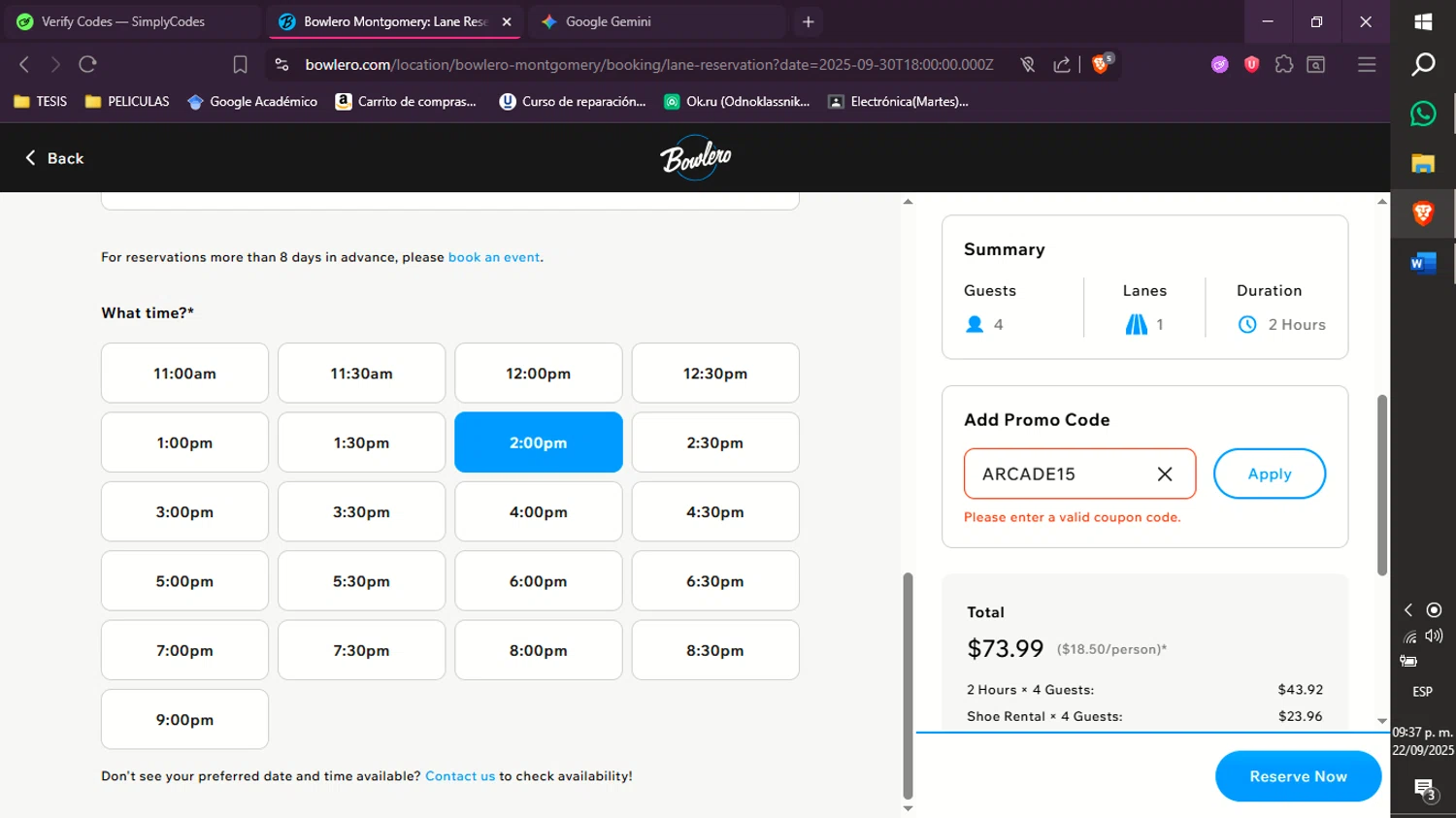Open Carrito de compras bookmark
Screen dimensions: 1456x818
click(x=406, y=101)
